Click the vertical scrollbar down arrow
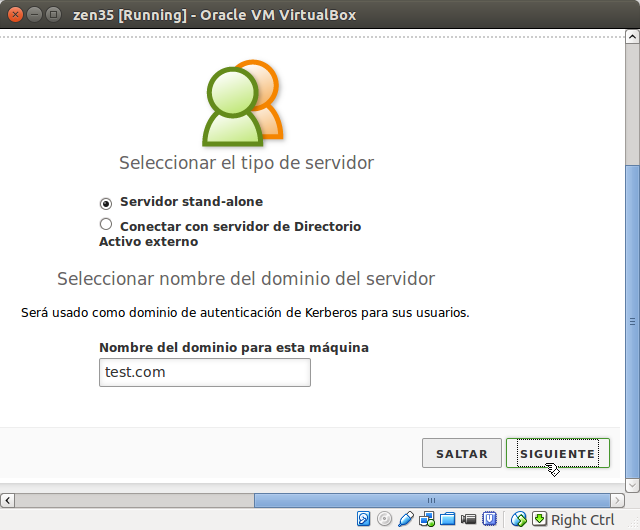The width and height of the screenshot is (640, 530). [x=632, y=485]
